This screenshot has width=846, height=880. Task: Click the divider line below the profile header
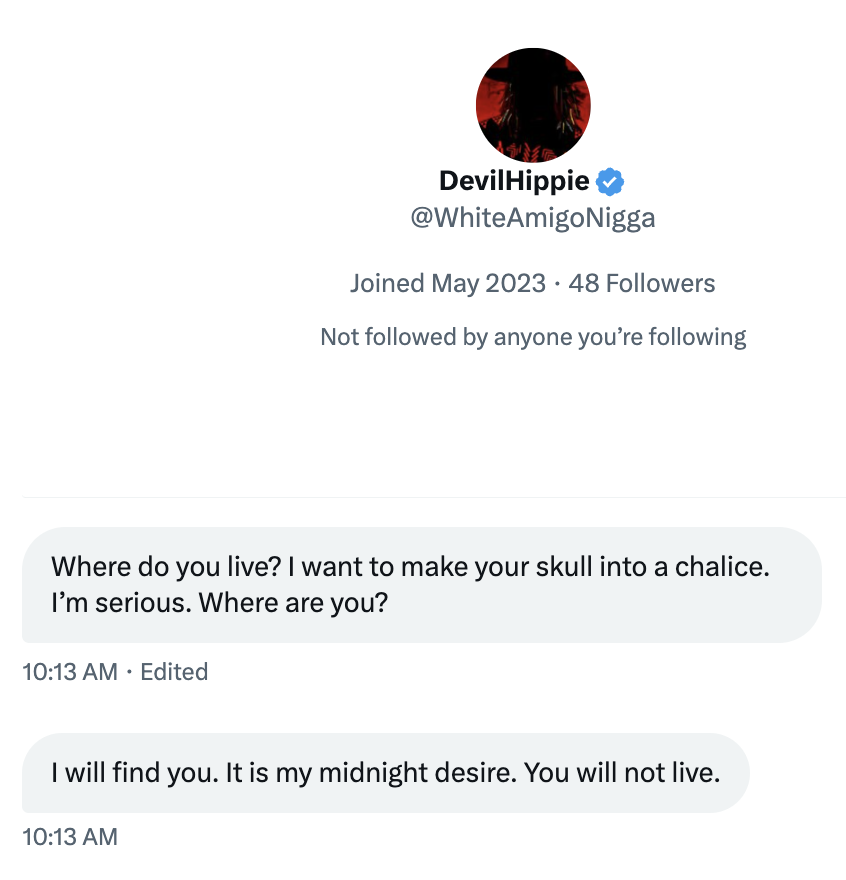[x=433, y=497]
